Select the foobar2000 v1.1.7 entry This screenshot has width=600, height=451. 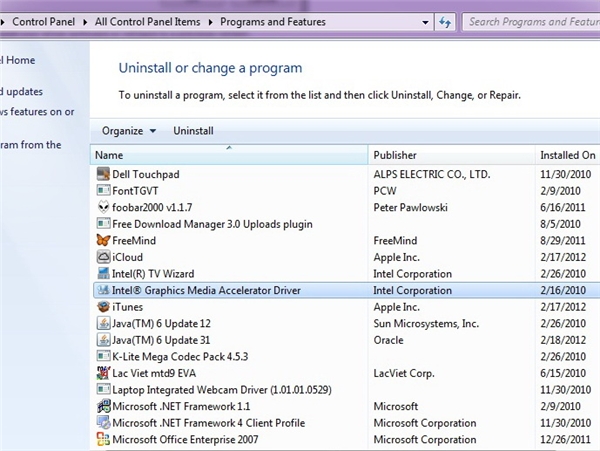tap(152, 207)
